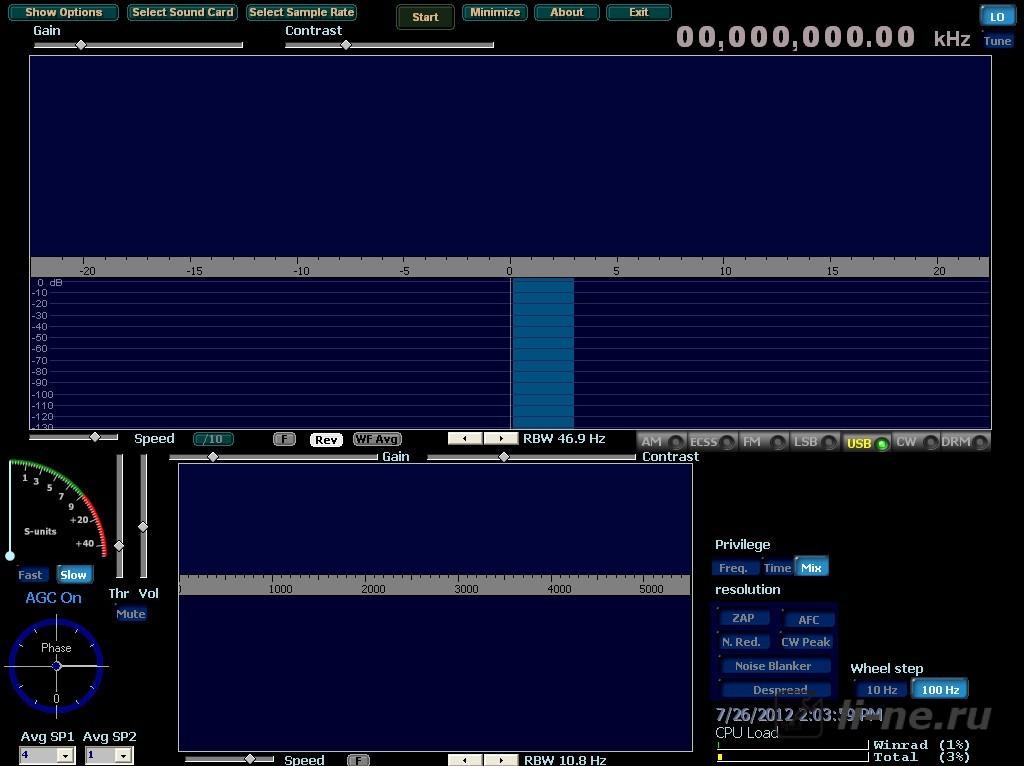Screen dimensions: 1024x766
Task: Select LSB demodulation mode
Action: tap(814, 442)
